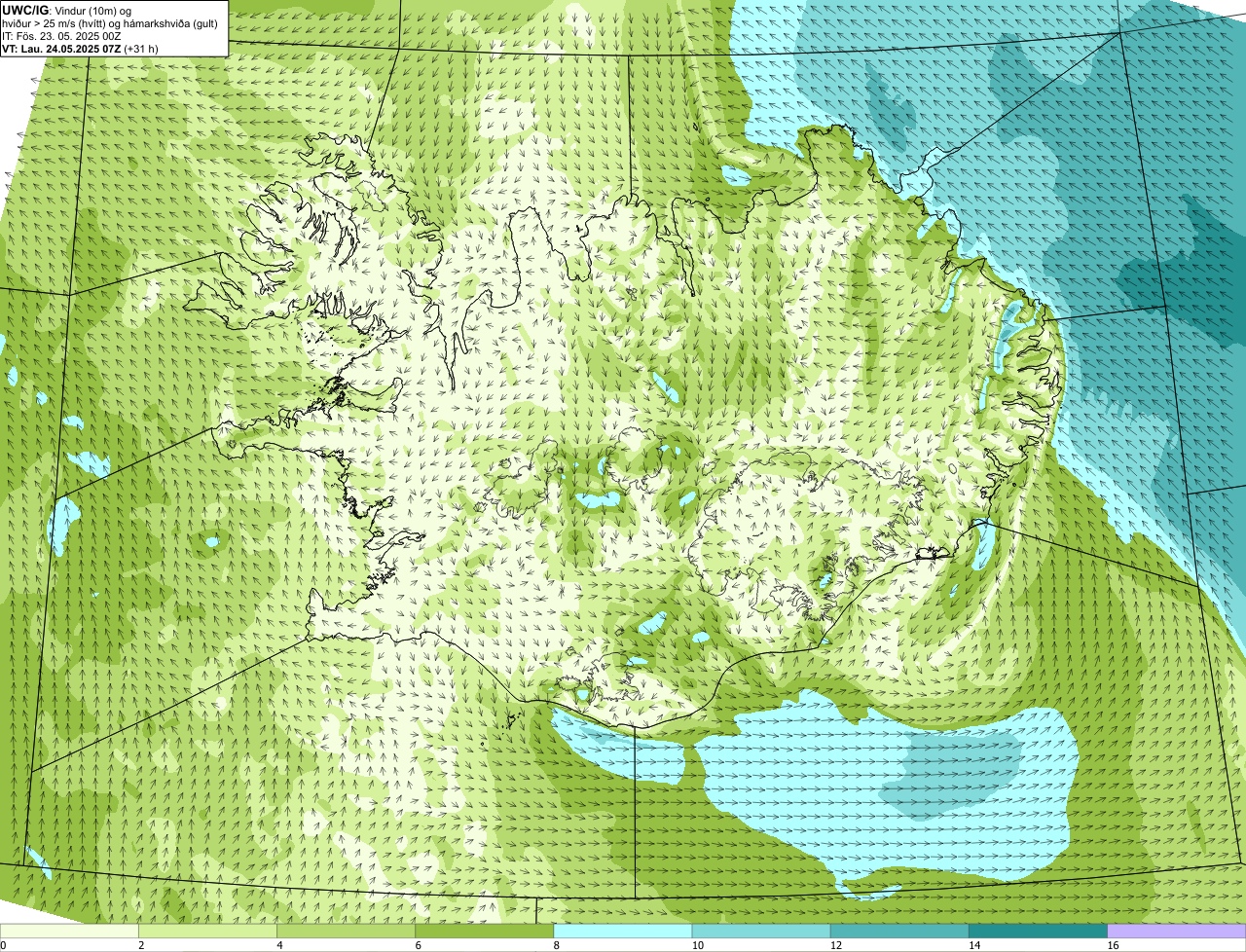The image size is (1246, 952).
Task: Click the 2–4 m/s light green legend swatch
Action: [208, 931]
